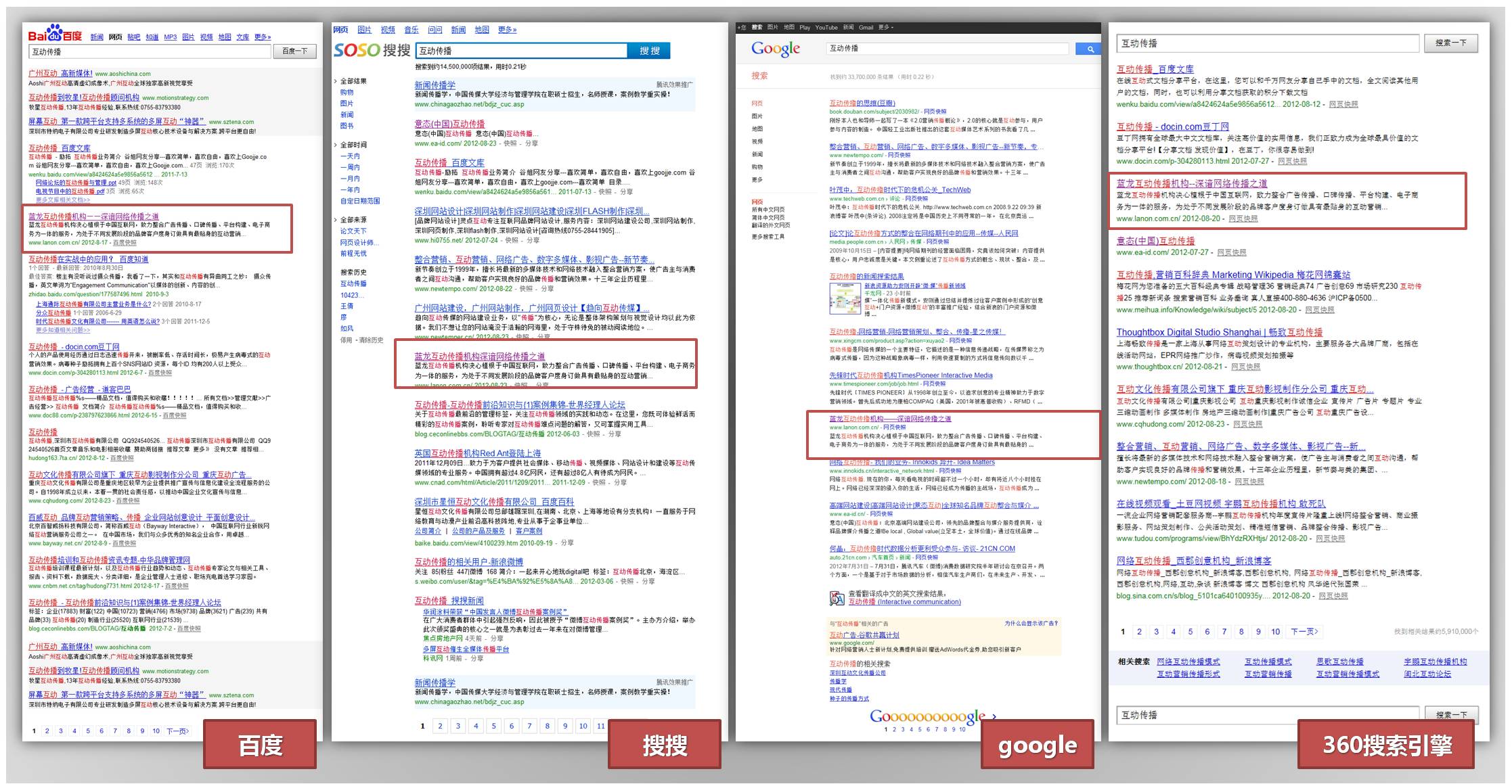Select 视频 in Google's left sidebar
Image resolution: width=1512 pixels, height=784 pixels.
pyautogui.click(x=757, y=141)
